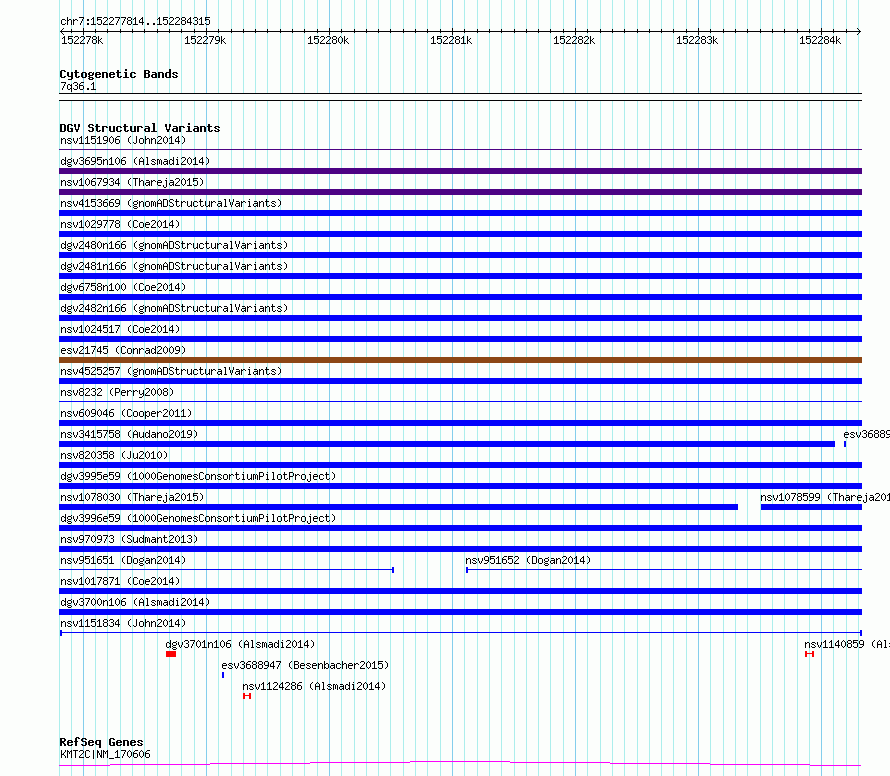This screenshot has height=776, width=890.
Task: Select the 7q36.1 band label
Action: 78,86
